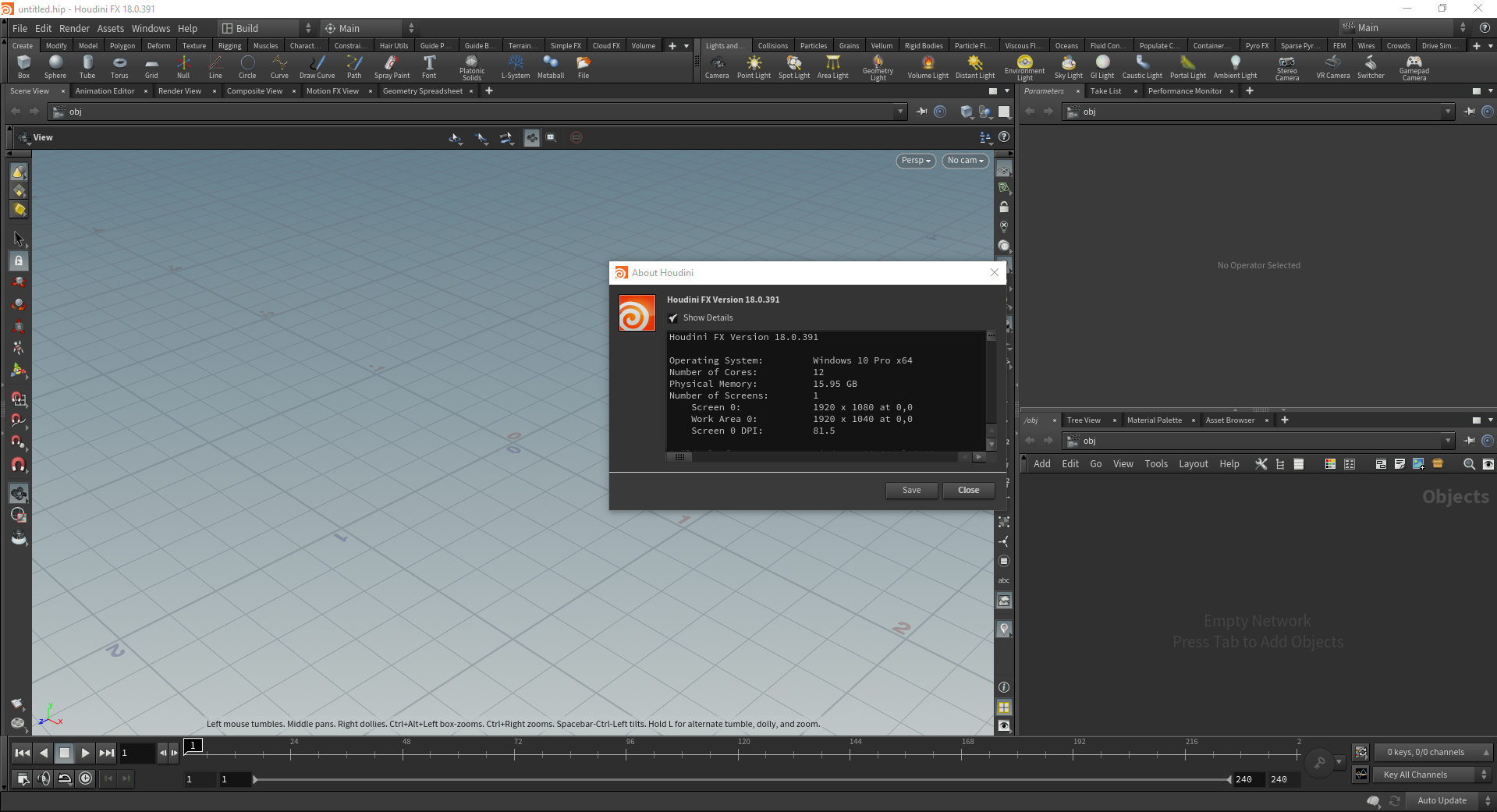Pick the Draw Curve tool
1497x812 pixels.
pyautogui.click(x=317, y=66)
